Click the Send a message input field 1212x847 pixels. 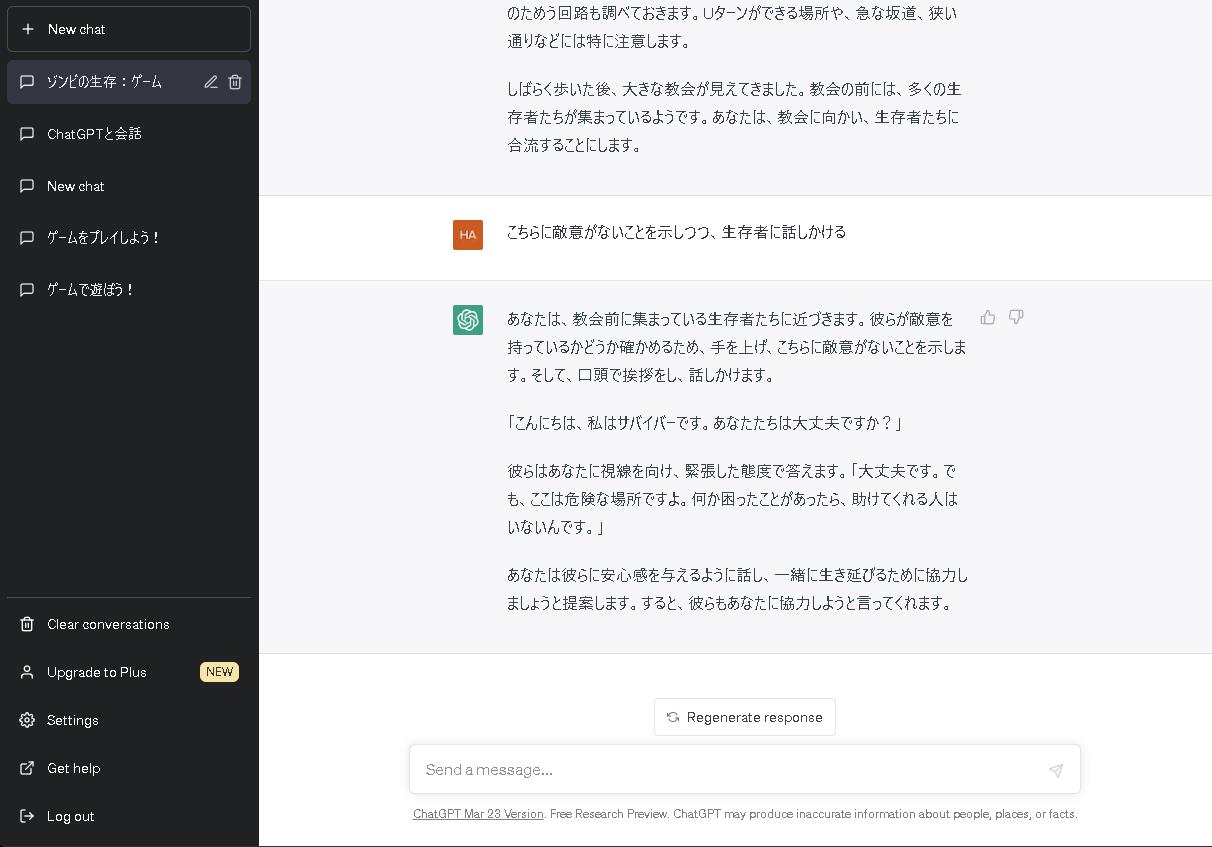[x=700, y=770]
